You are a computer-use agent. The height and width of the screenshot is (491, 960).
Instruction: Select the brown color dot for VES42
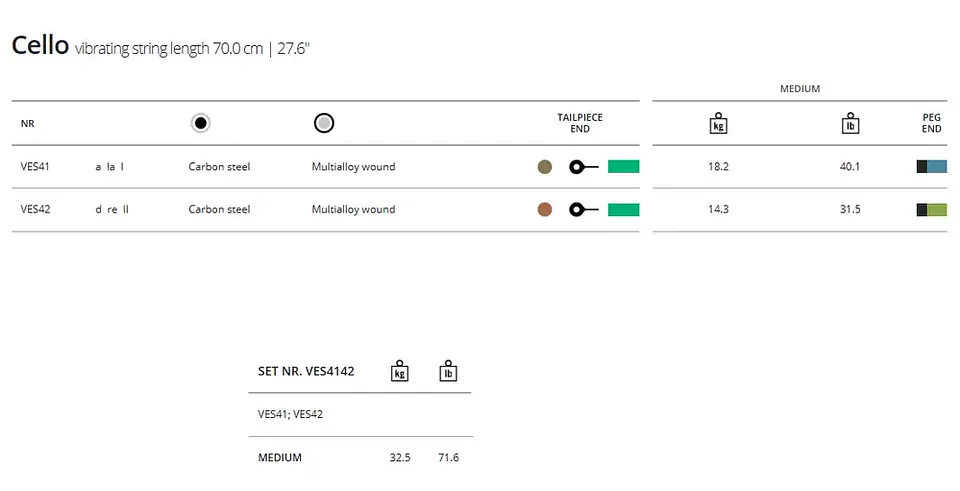pyautogui.click(x=545, y=210)
